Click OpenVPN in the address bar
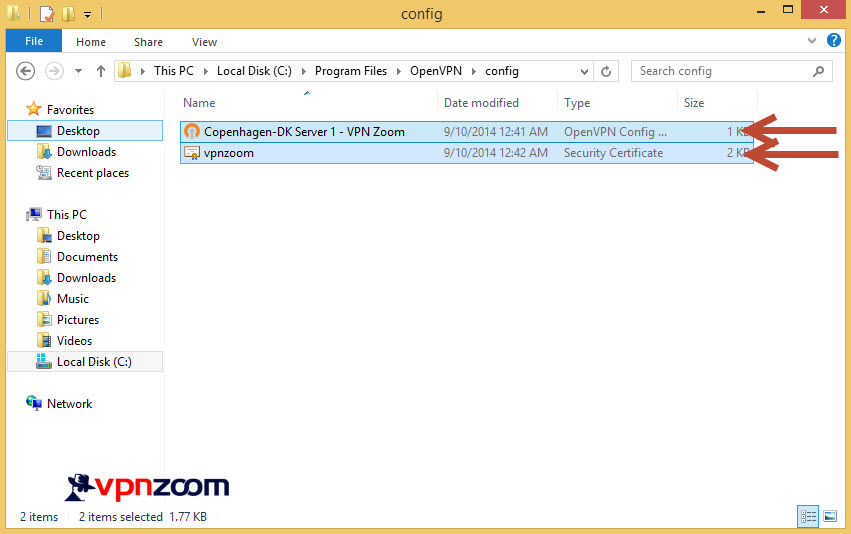Screen dimensions: 851x534 [x=436, y=71]
